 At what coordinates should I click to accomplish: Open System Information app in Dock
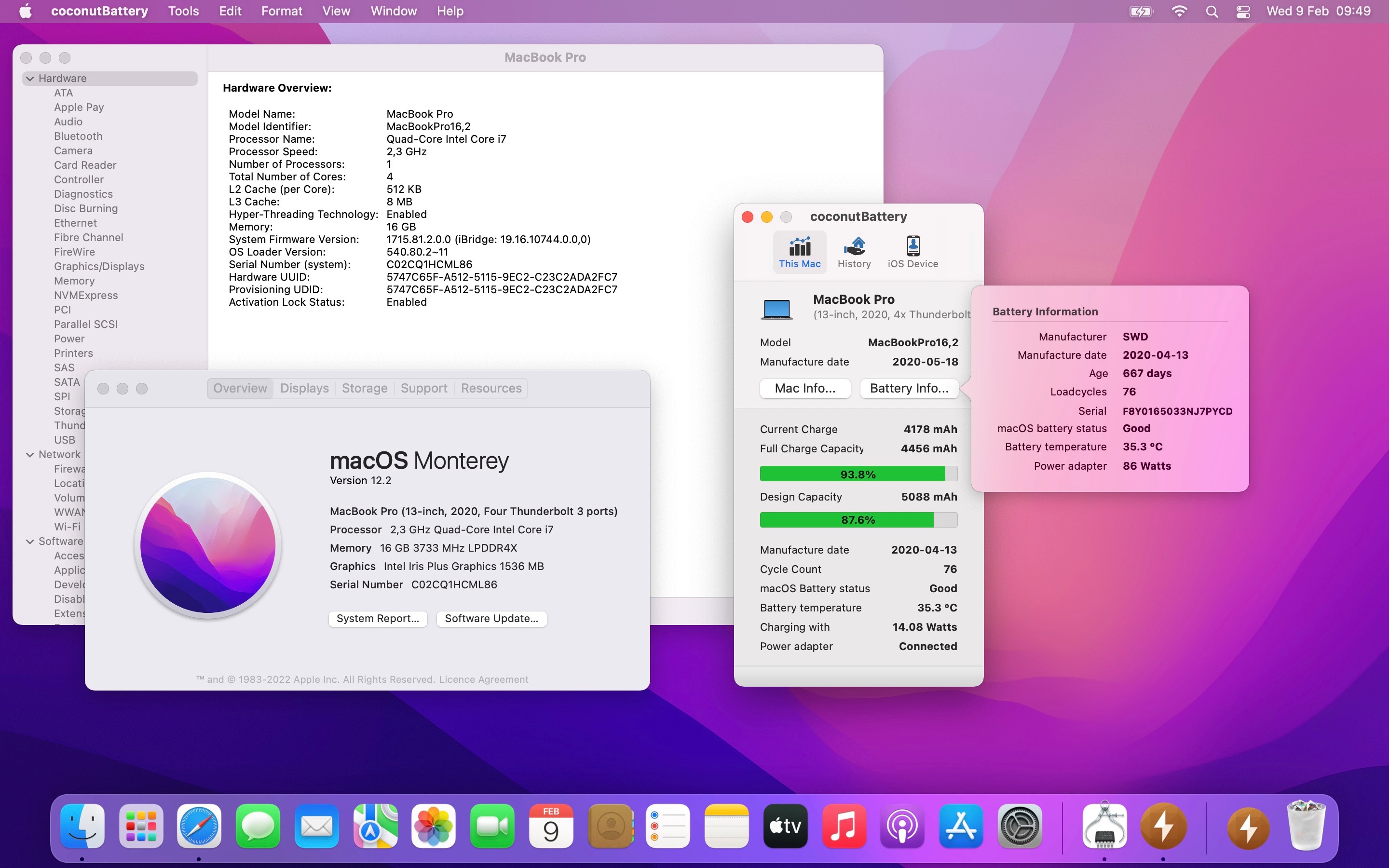click(x=1104, y=826)
